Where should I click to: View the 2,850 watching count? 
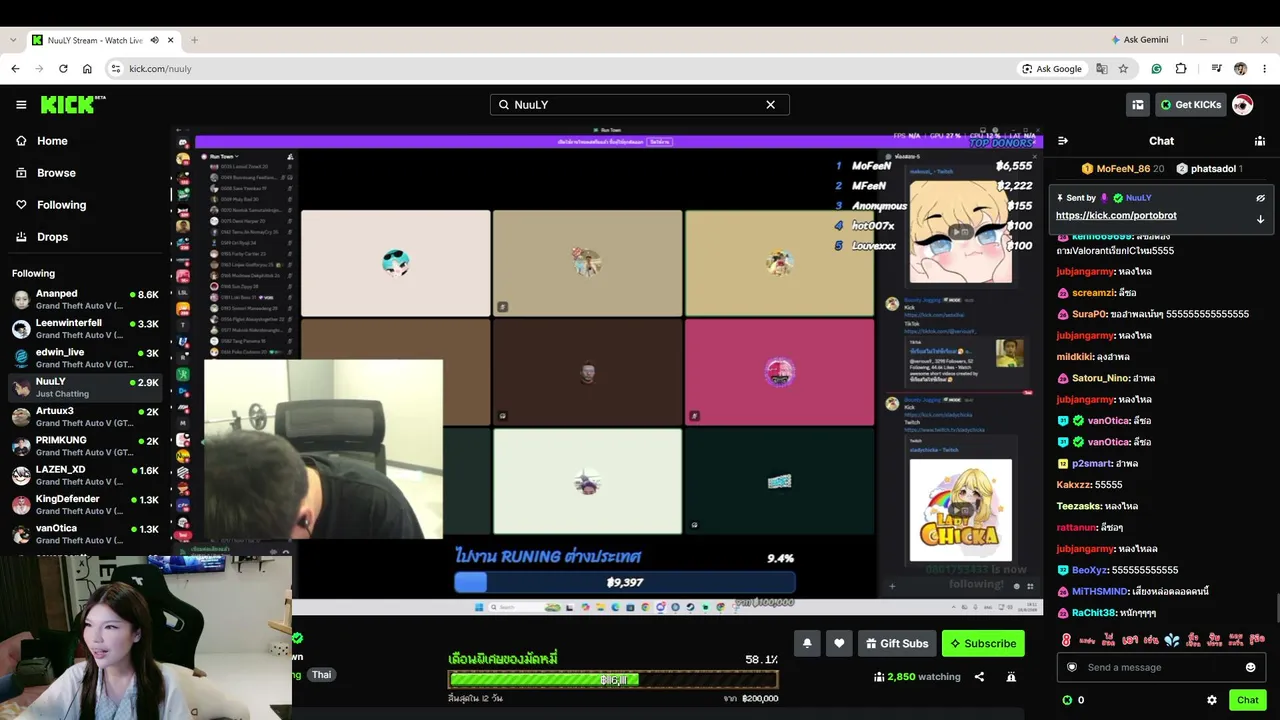coord(917,677)
